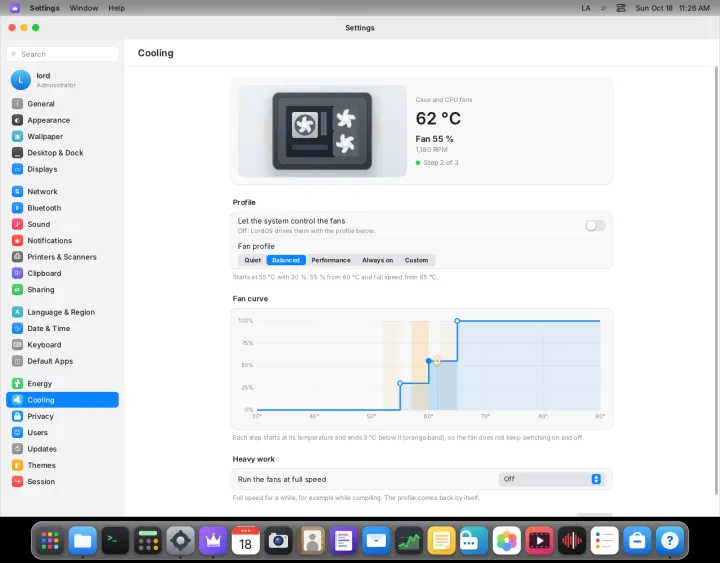The height and width of the screenshot is (563, 720).
Task: Open Sharing settings
Action: [x=62, y=289]
